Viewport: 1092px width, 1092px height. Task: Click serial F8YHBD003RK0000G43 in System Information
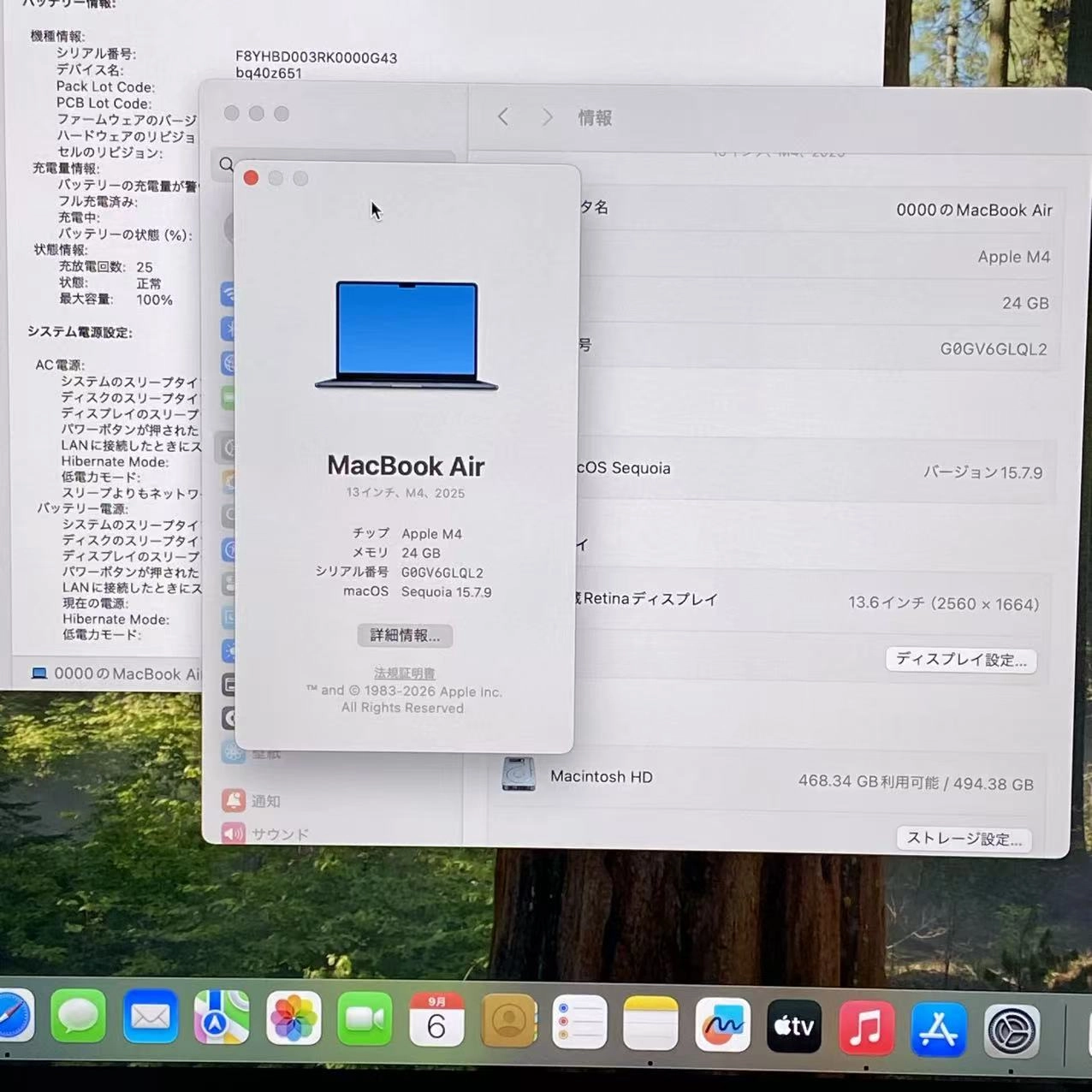coord(317,57)
